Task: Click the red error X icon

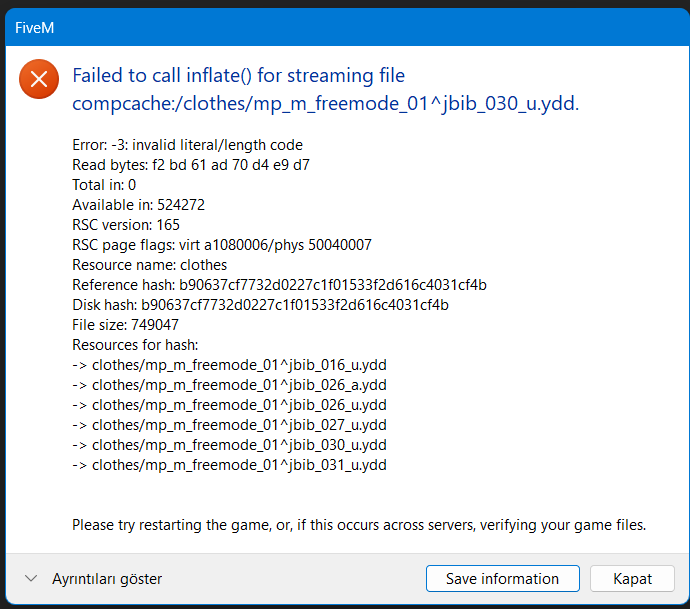Action: (x=39, y=79)
